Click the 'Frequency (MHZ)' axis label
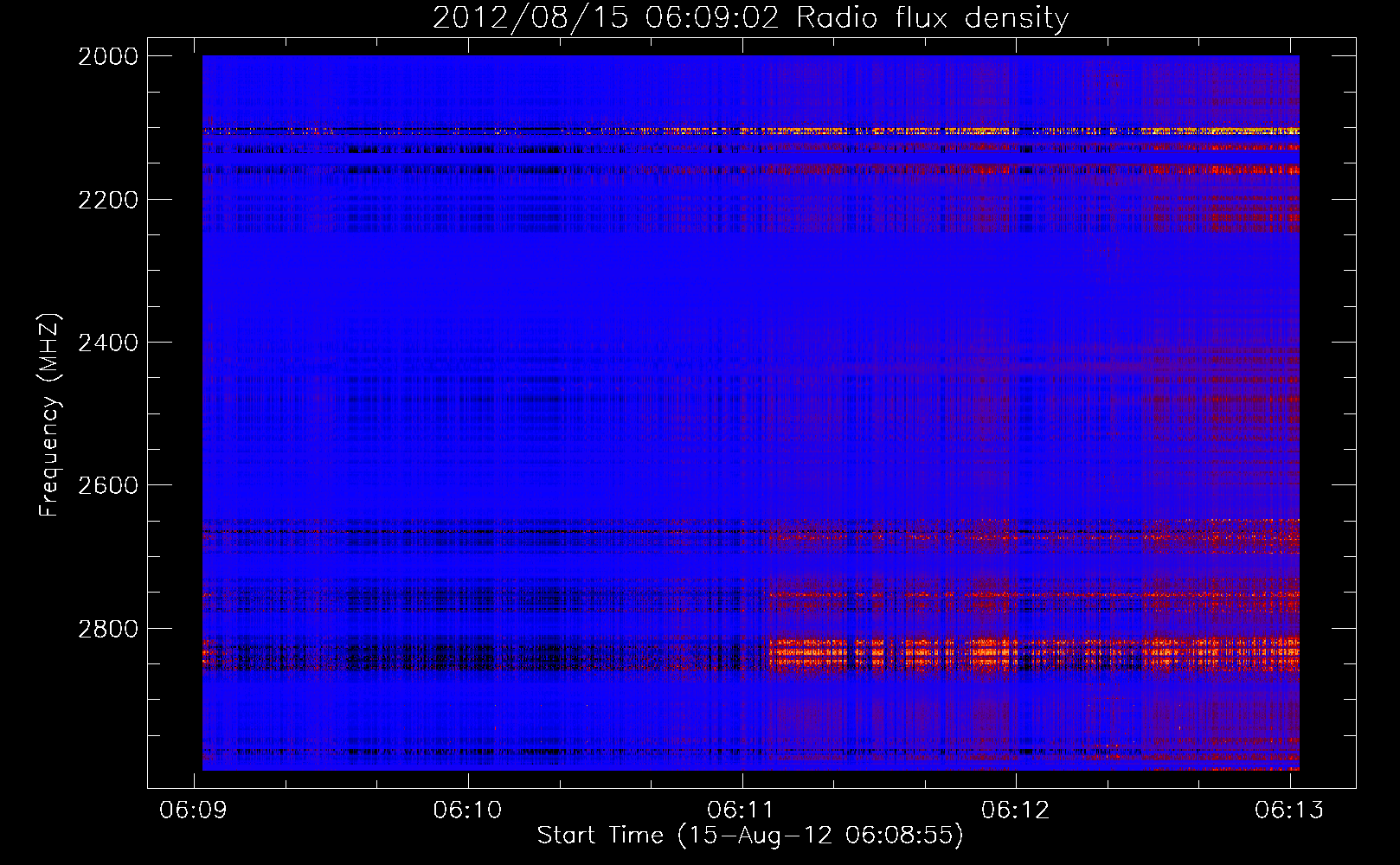Image resolution: width=1400 pixels, height=865 pixels. coord(50,415)
